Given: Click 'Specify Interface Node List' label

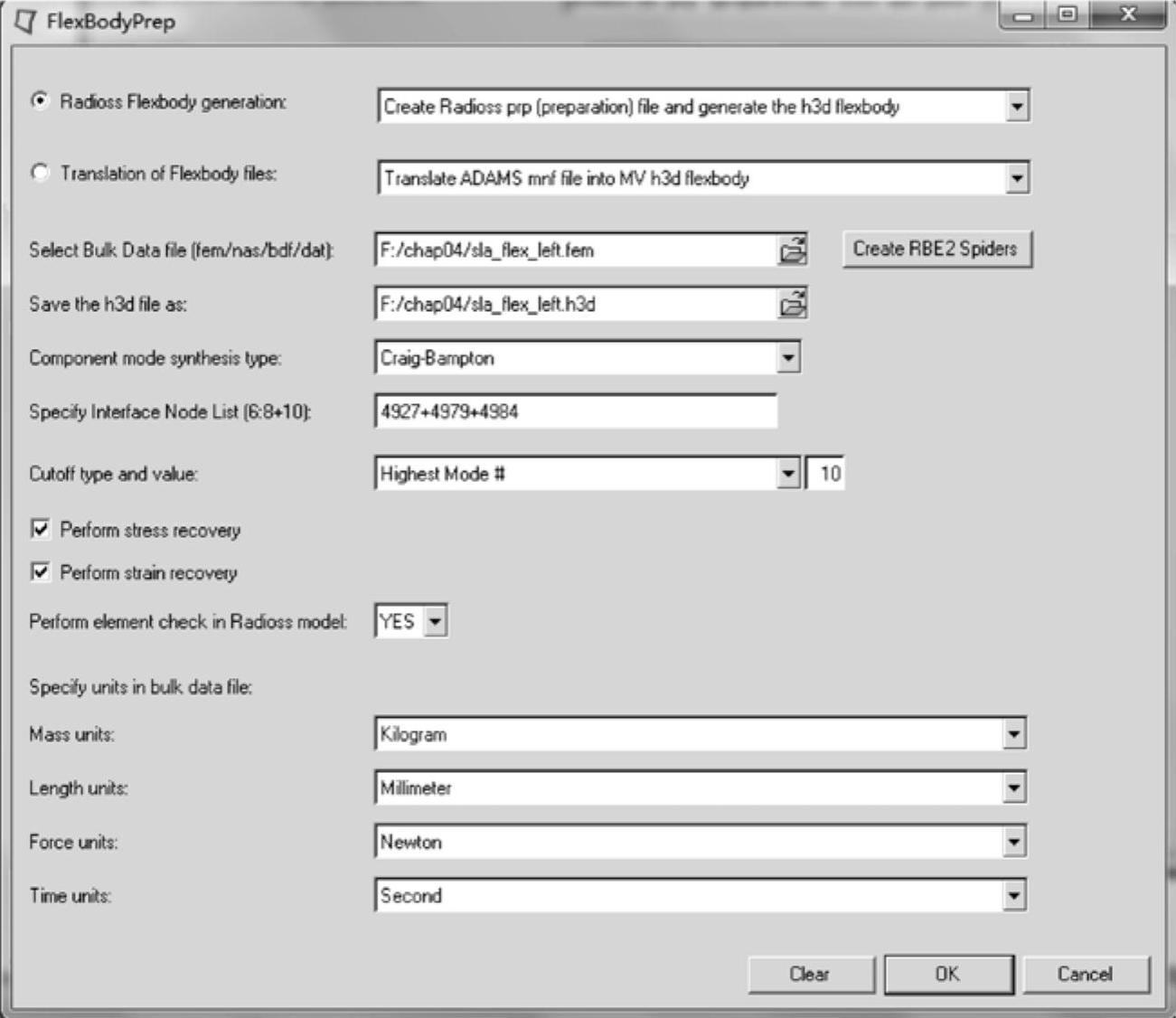Looking at the screenshot, I should 170,412.
